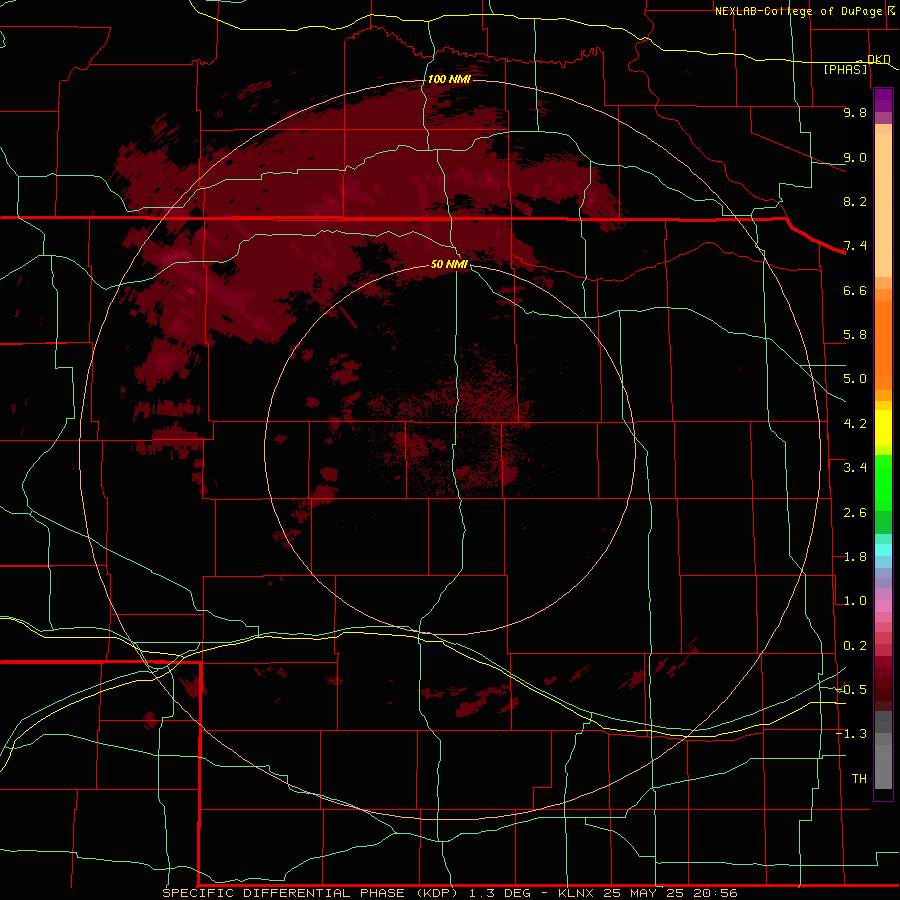This screenshot has height=900, width=900.
Task: Click the 9.0 value on the scale
Action: pos(855,157)
